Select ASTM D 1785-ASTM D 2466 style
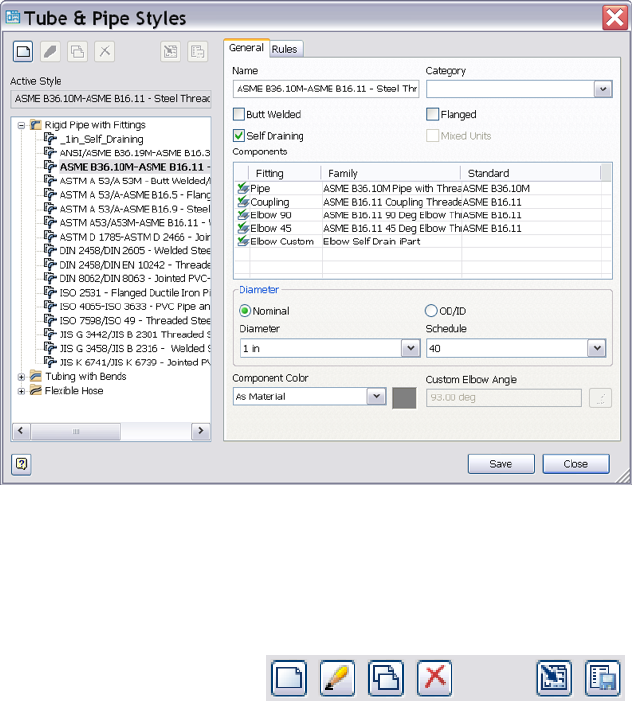632x701 pixels. [x=135, y=237]
